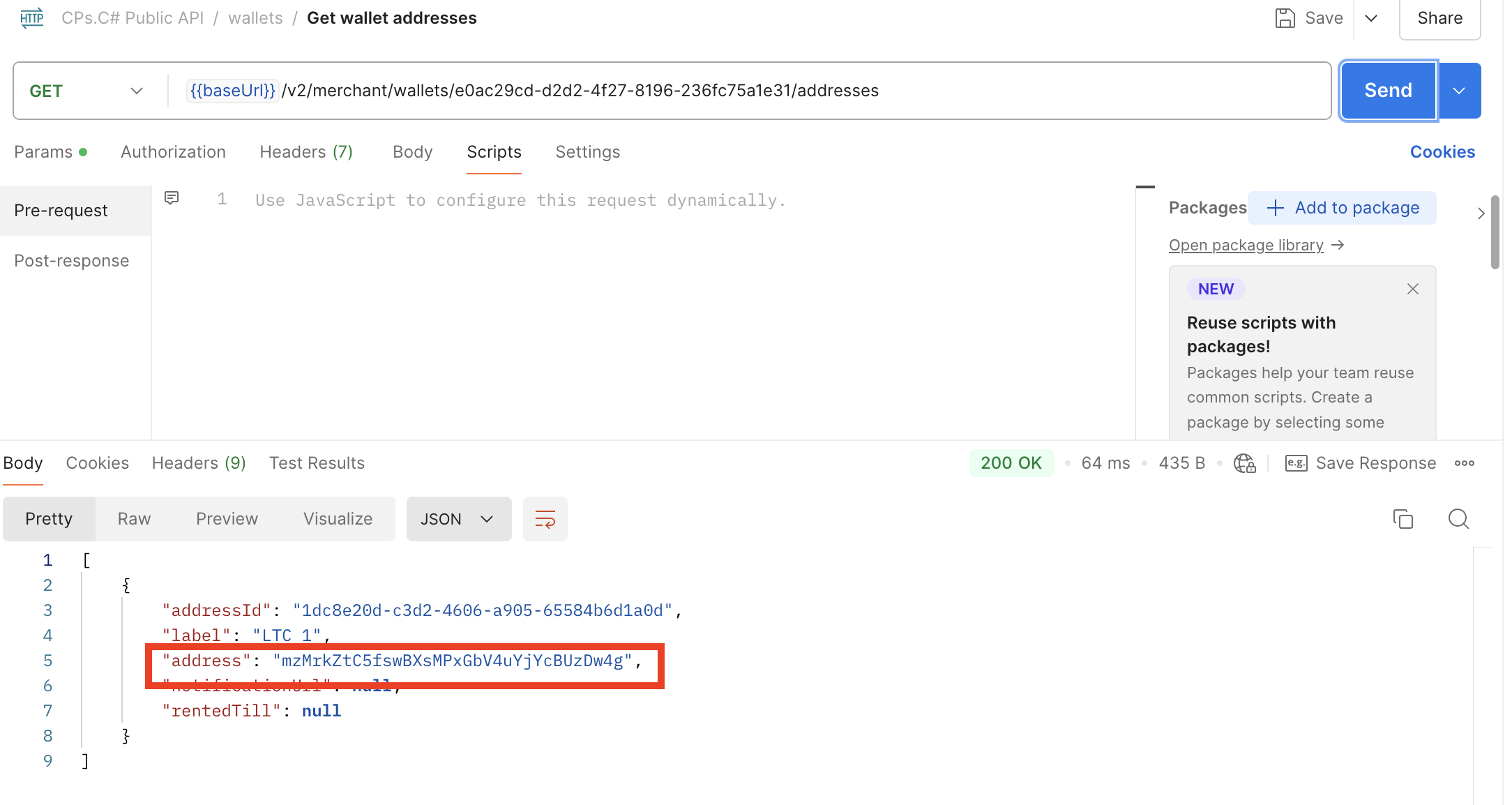This screenshot has height=805, width=1512.
Task: Click the globe network info icon near 435 B
Action: pos(1246,462)
